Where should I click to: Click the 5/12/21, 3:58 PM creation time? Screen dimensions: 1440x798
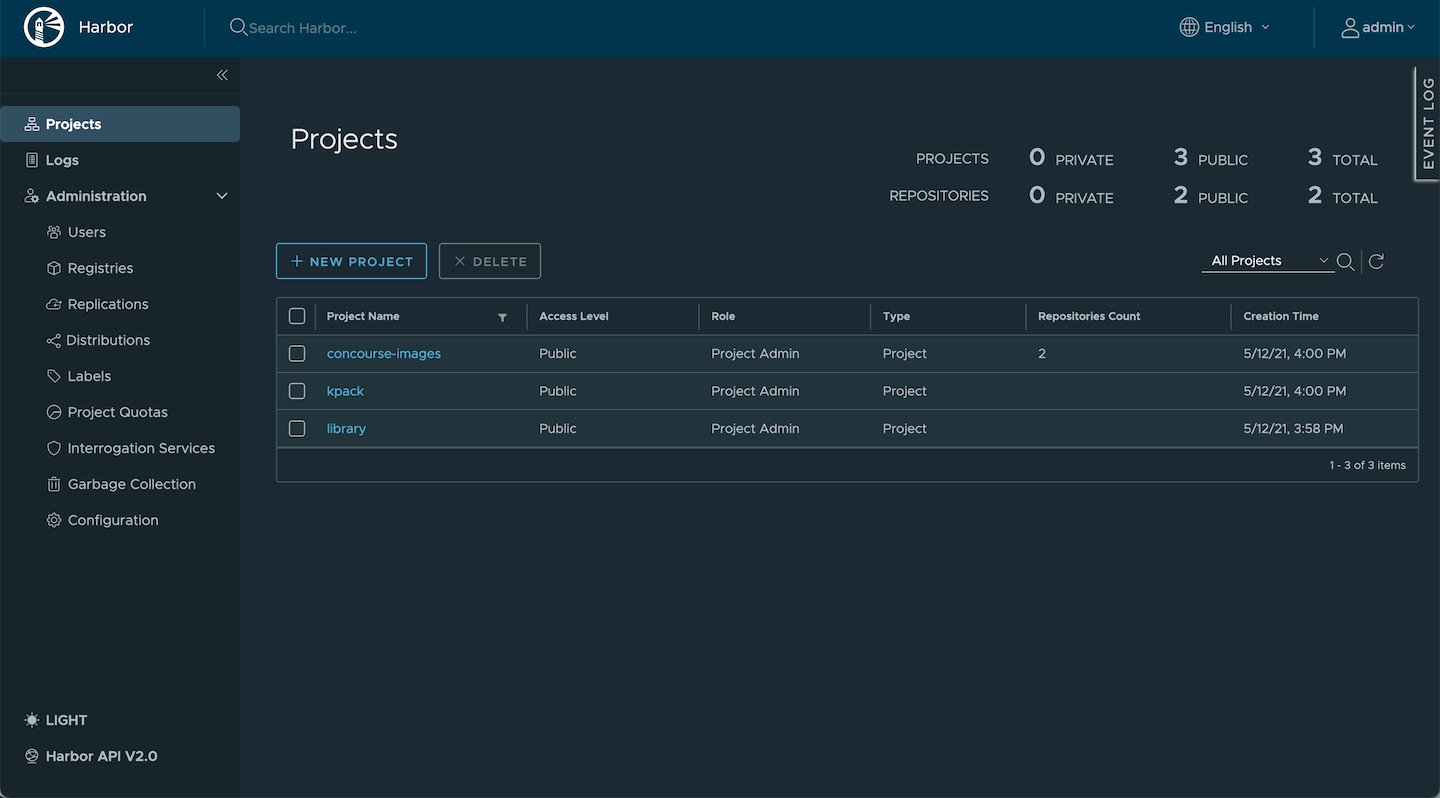coord(1293,428)
